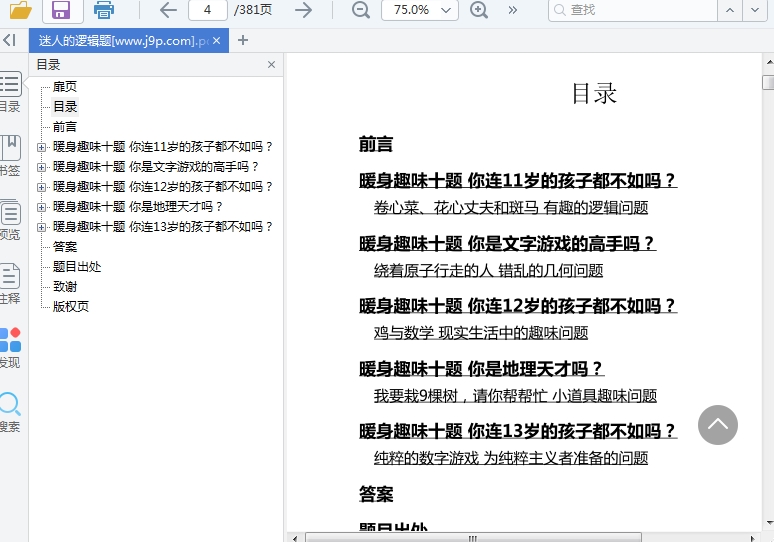Click the vertical scrollbar up arrow

[x=769, y=63]
